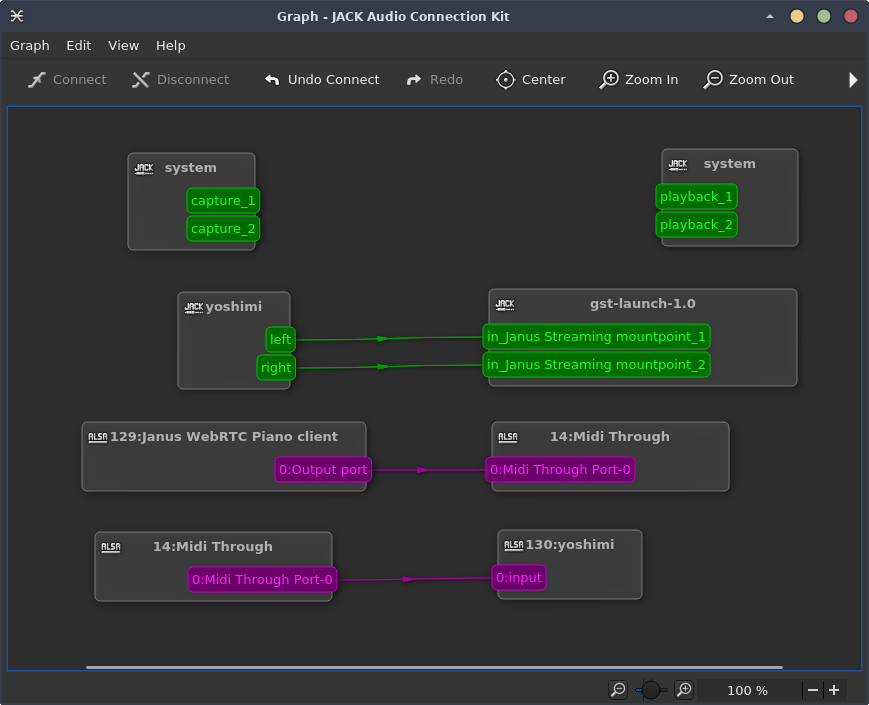
Task: Click the system title of the capture node
Action: click(190, 167)
